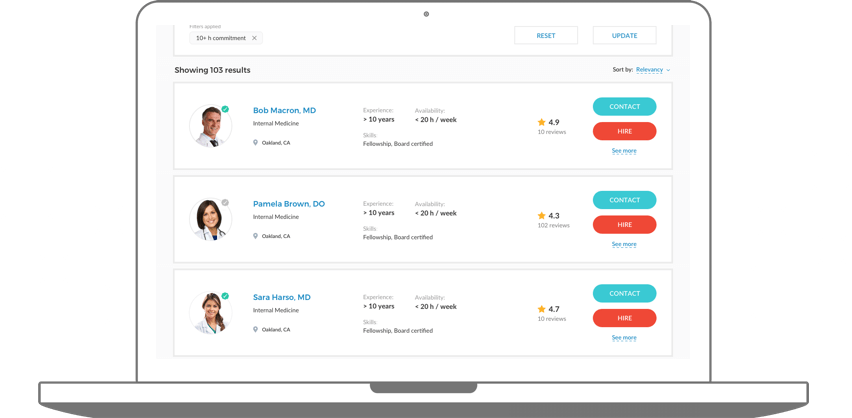This screenshot has width=852, height=418.
Task: Expand See more for Pamela Brown
Action: pyautogui.click(x=624, y=244)
